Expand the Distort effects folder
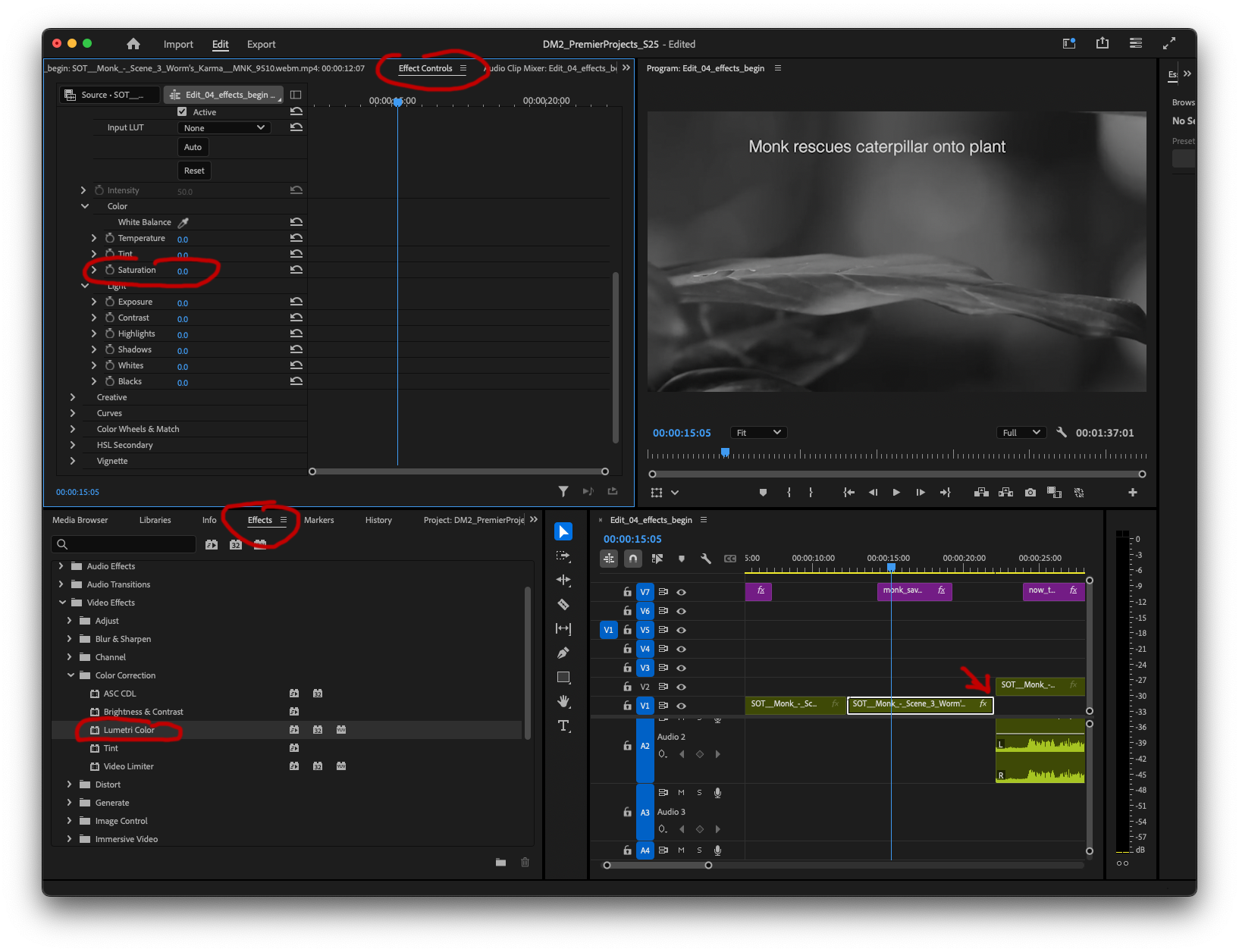This screenshot has height=952, width=1239. click(x=70, y=784)
